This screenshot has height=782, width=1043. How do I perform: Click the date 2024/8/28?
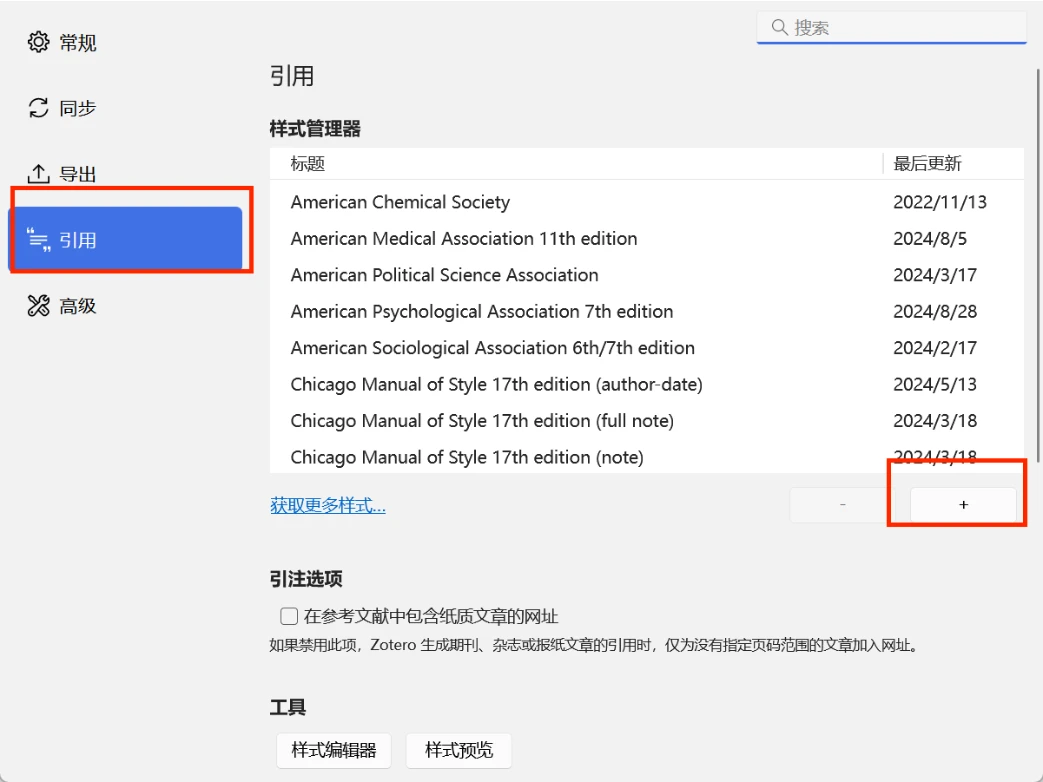pos(935,312)
